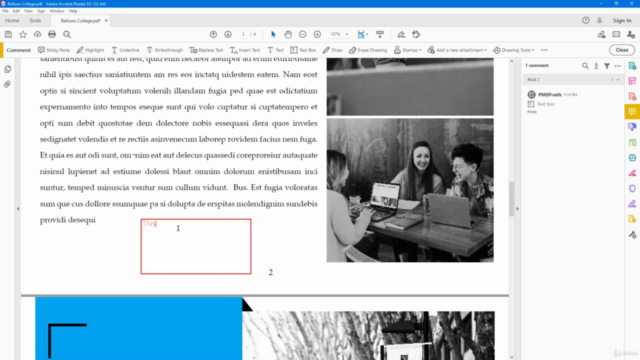The image size is (640, 360).
Task: Open comments pane options ellipsis
Action: click(618, 66)
